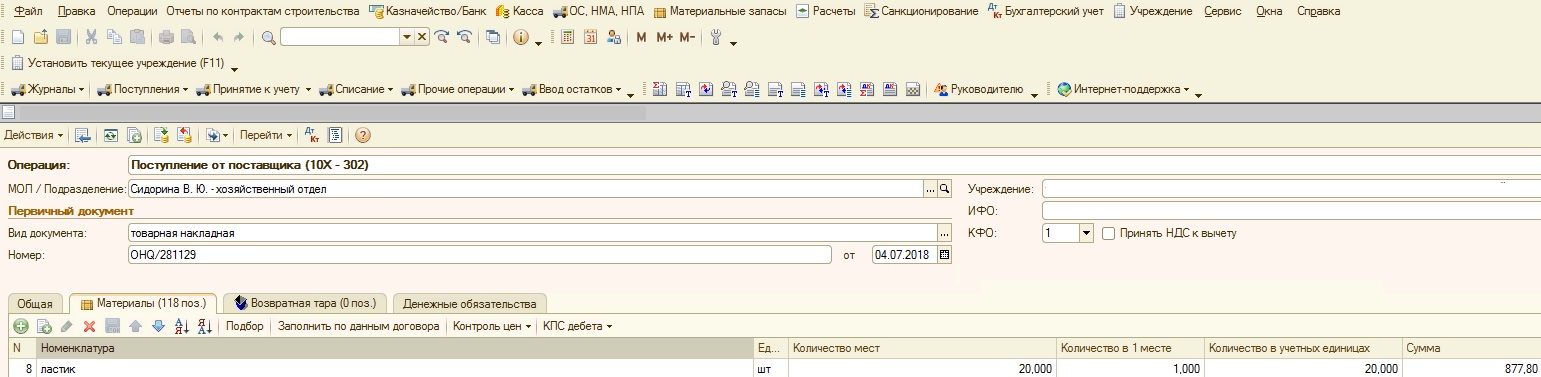Click the copy document icon with green plus

pyautogui.click(x=134, y=134)
